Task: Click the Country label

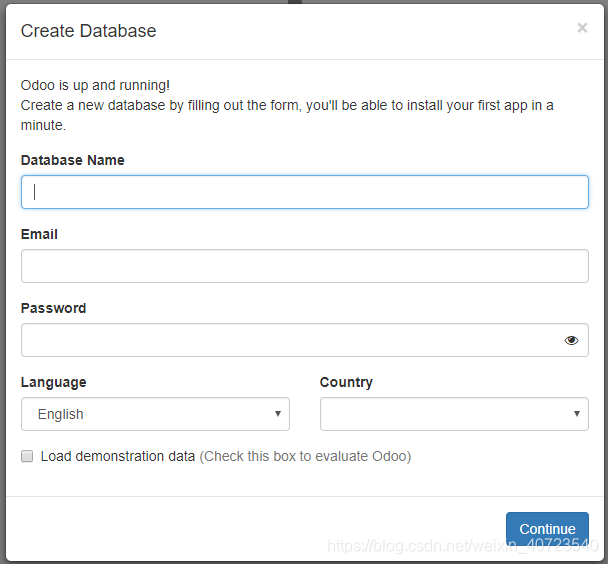Action: 346,382
